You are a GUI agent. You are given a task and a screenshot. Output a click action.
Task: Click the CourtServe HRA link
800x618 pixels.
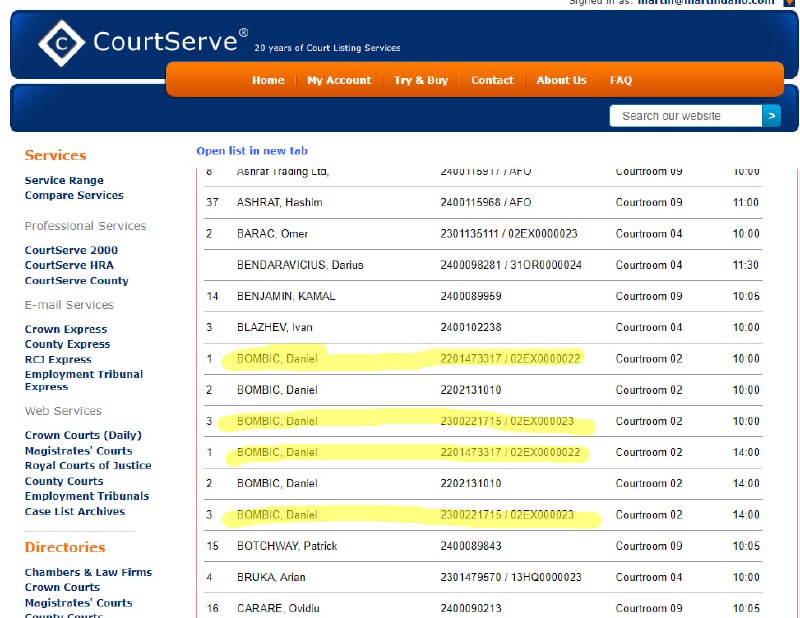click(x=69, y=265)
